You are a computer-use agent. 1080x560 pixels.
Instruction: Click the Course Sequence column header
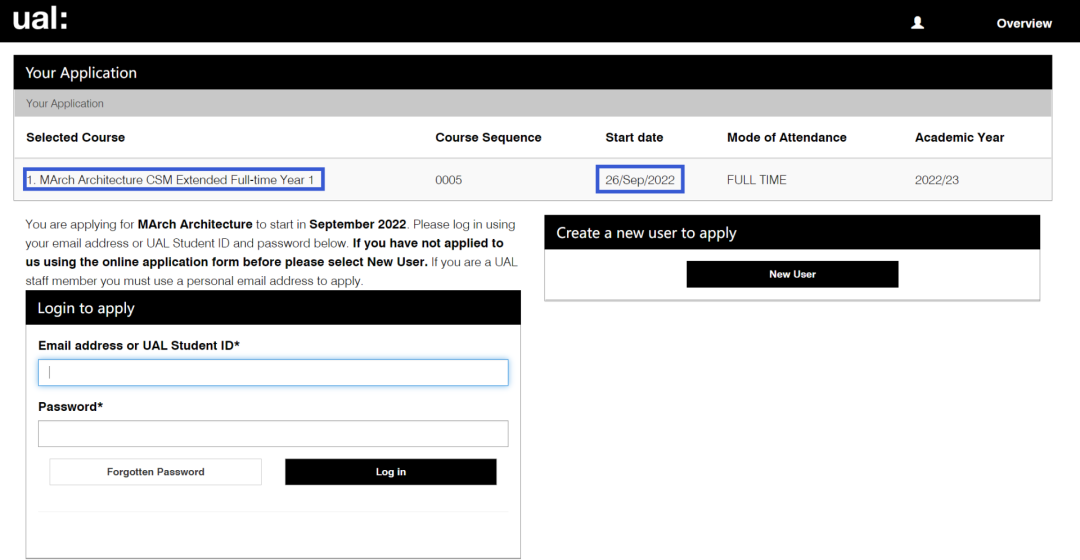click(x=488, y=137)
